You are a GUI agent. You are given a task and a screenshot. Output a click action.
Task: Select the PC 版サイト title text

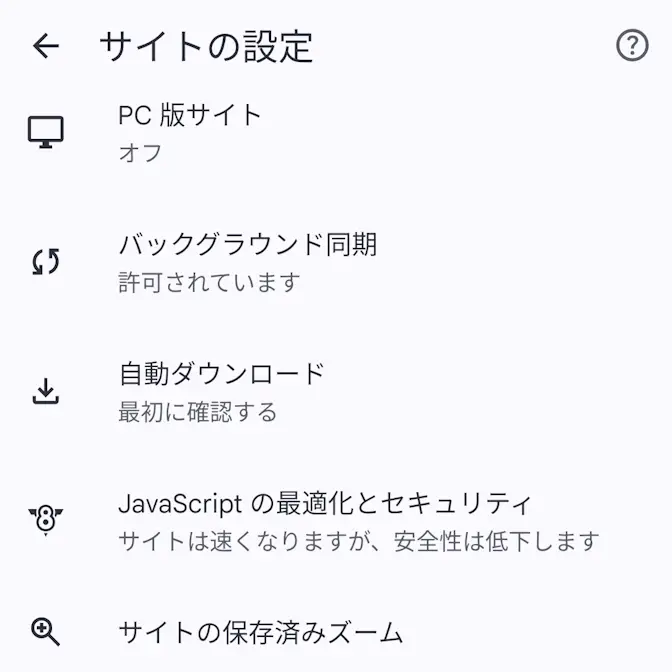(x=190, y=115)
